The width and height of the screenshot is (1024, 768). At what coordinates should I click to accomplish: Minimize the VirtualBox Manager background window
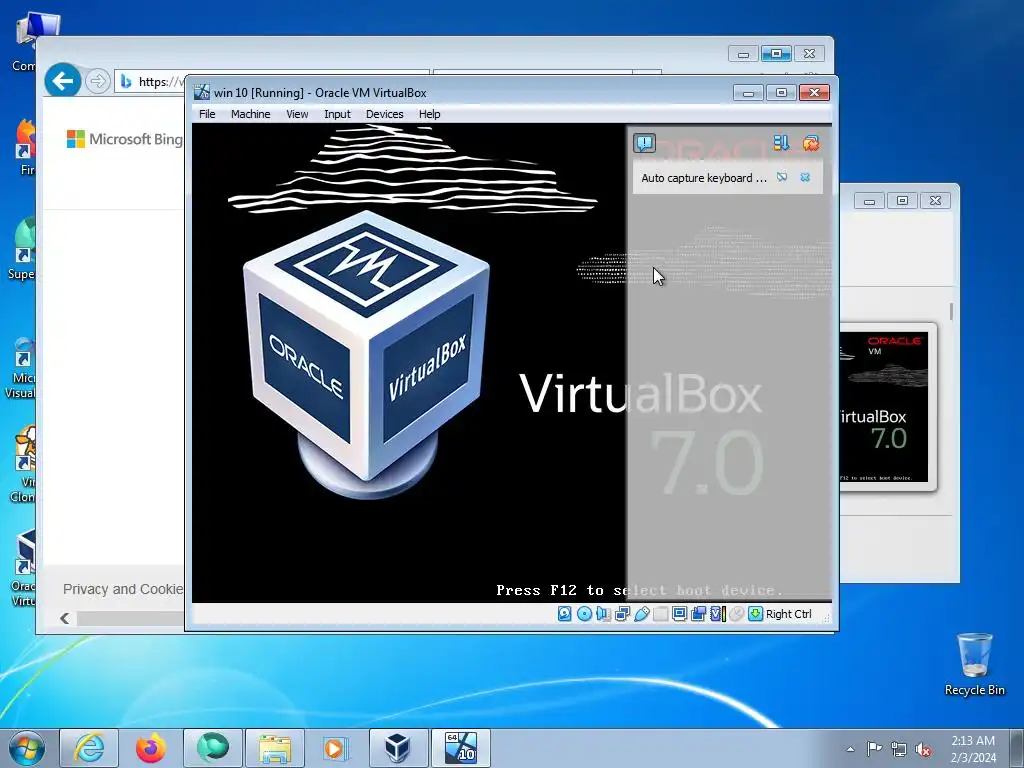click(x=869, y=200)
